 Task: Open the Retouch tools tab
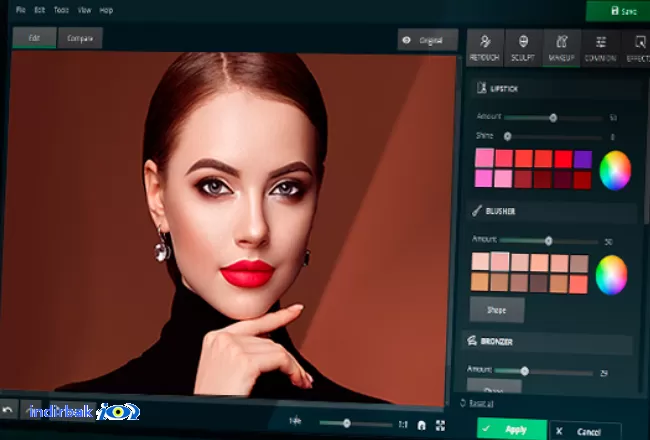[485, 48]
